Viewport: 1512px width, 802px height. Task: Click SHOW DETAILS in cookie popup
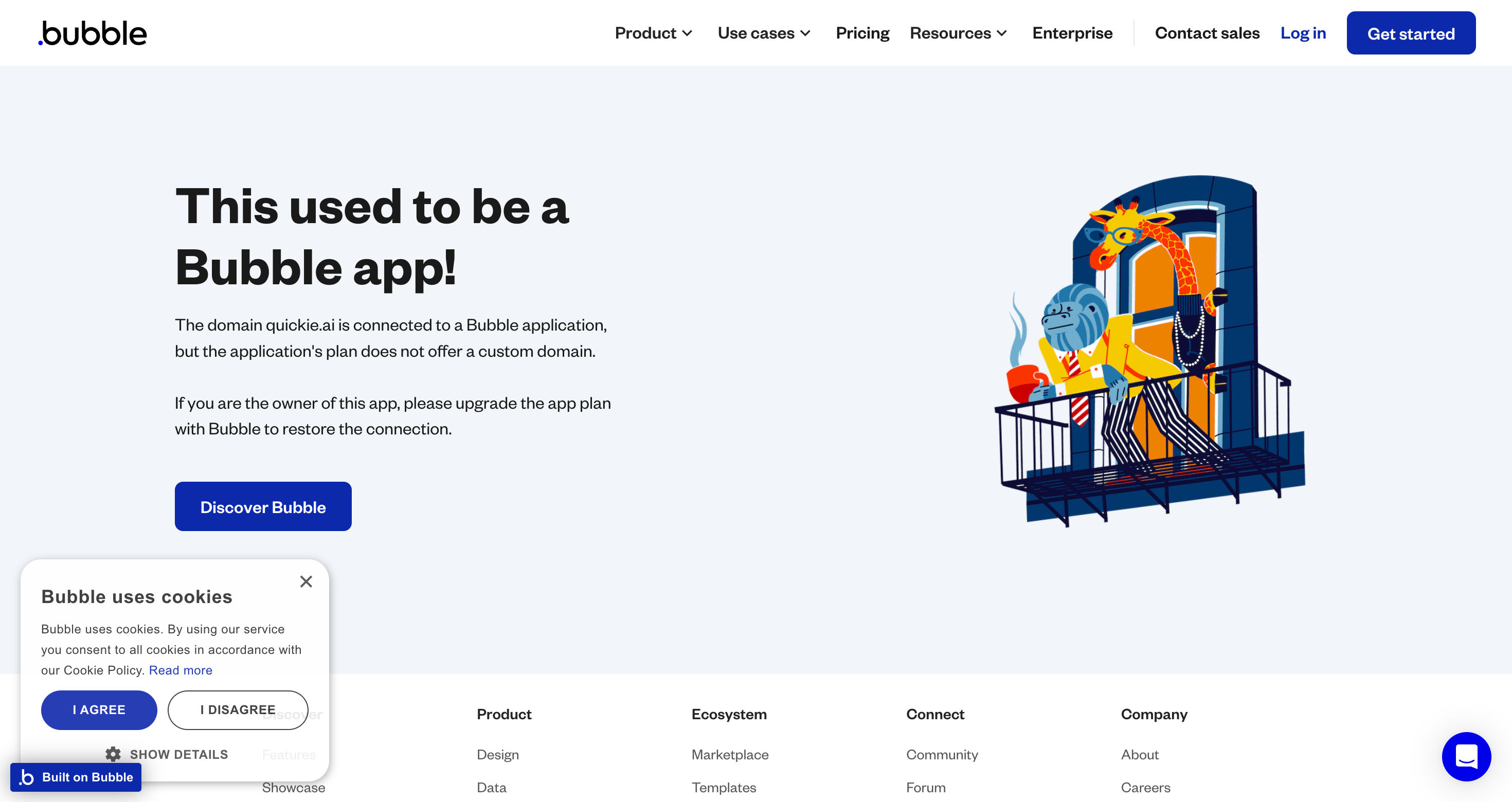pyautogui.click(x=178, y=755)
